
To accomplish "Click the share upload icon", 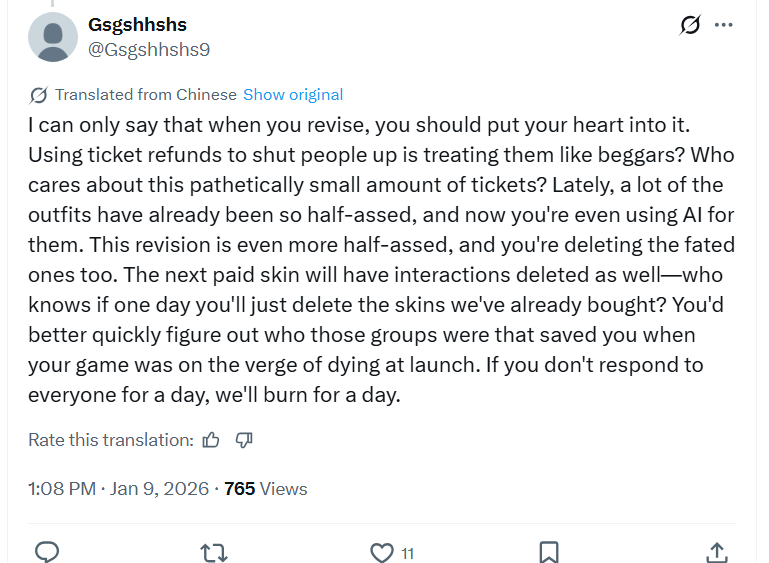I will point(716,551).
